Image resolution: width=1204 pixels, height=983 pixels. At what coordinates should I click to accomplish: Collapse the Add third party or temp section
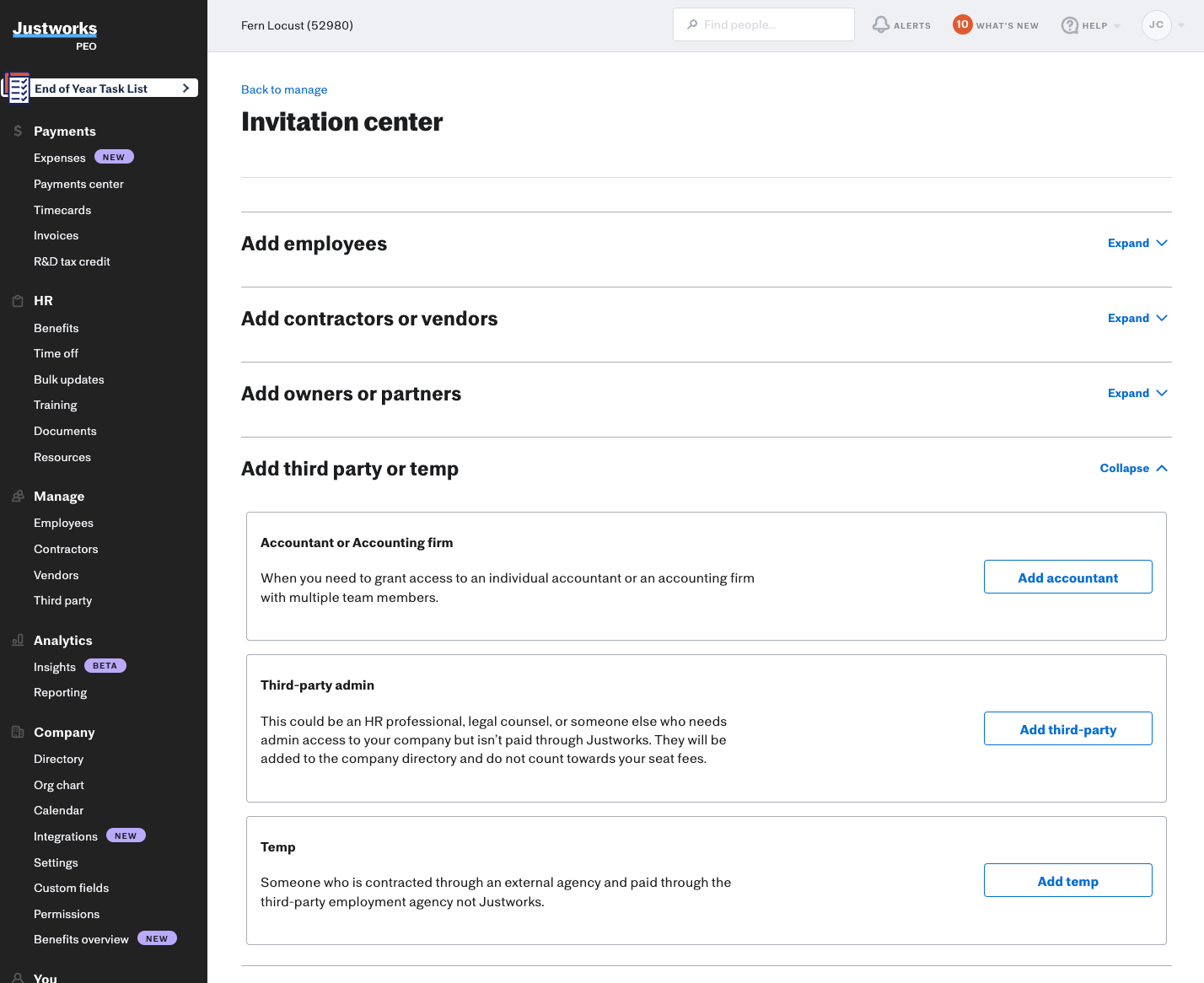(x=1133, y=469)
